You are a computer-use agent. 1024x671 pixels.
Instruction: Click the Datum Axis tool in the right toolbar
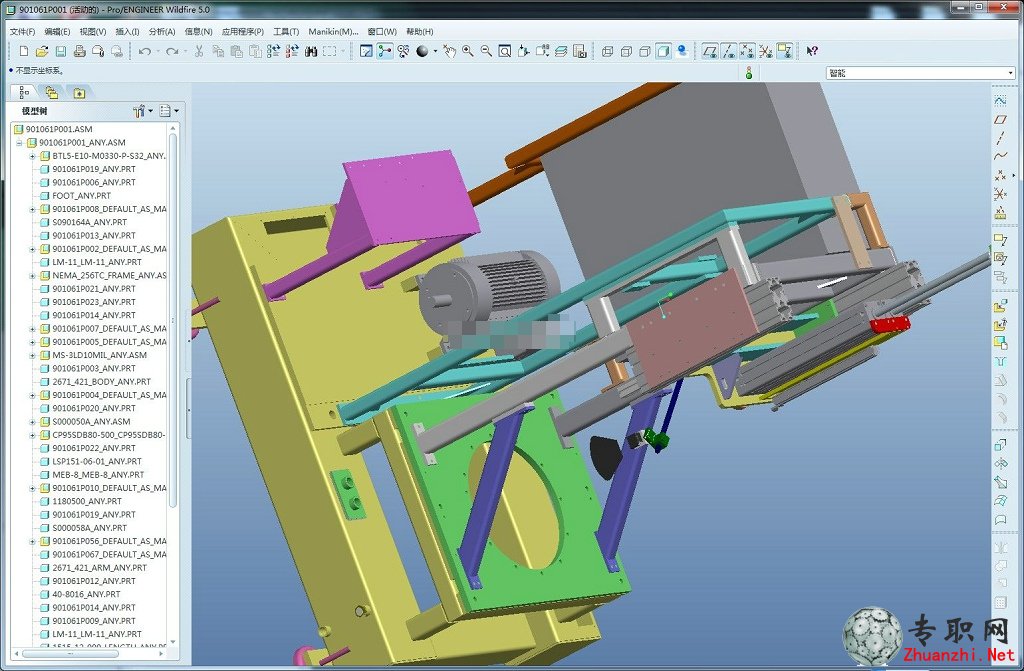coord(1000,138)
